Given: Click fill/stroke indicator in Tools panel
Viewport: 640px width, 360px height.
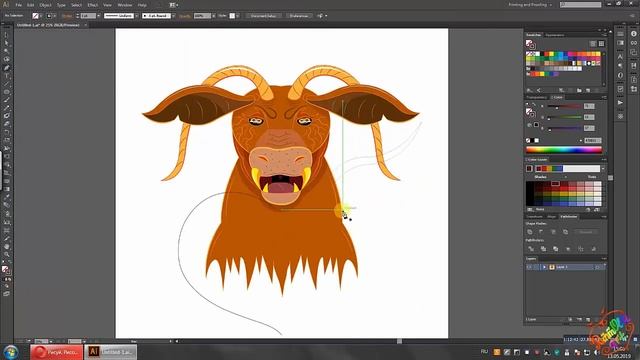Looking at the screenshot, I should tap(6, 270).
